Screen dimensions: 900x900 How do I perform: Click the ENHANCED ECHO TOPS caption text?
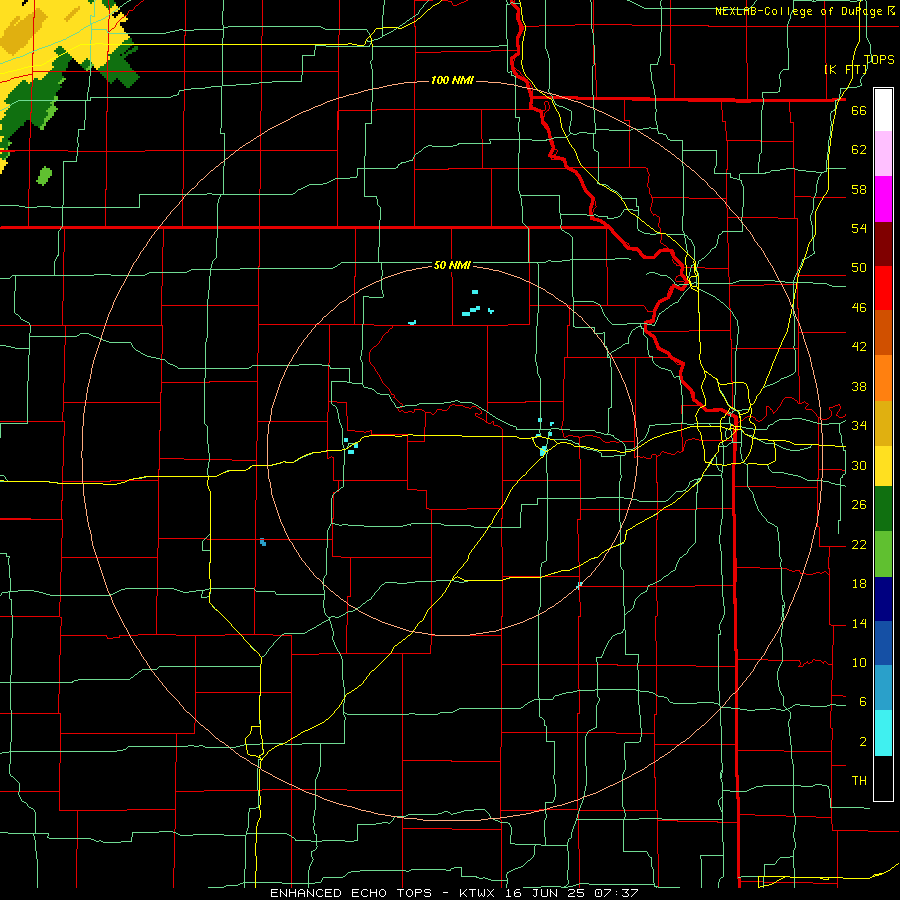351,893
